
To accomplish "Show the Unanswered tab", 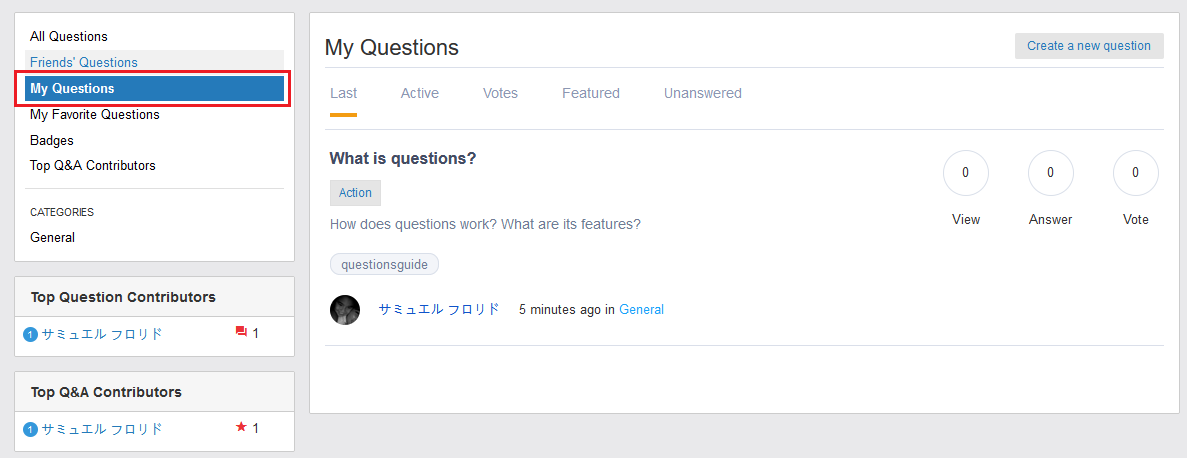I will [x=702, y=93].
